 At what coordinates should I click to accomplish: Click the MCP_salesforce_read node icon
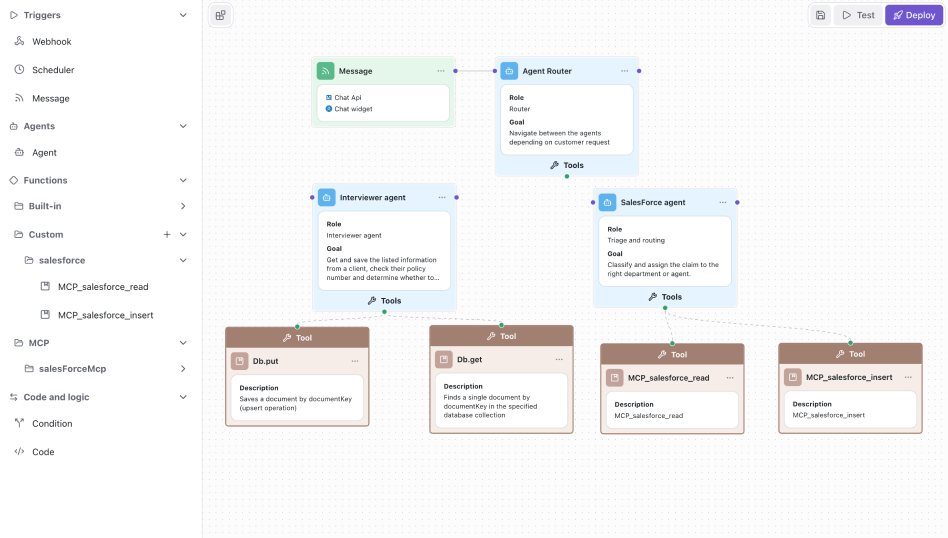(614, 378)
